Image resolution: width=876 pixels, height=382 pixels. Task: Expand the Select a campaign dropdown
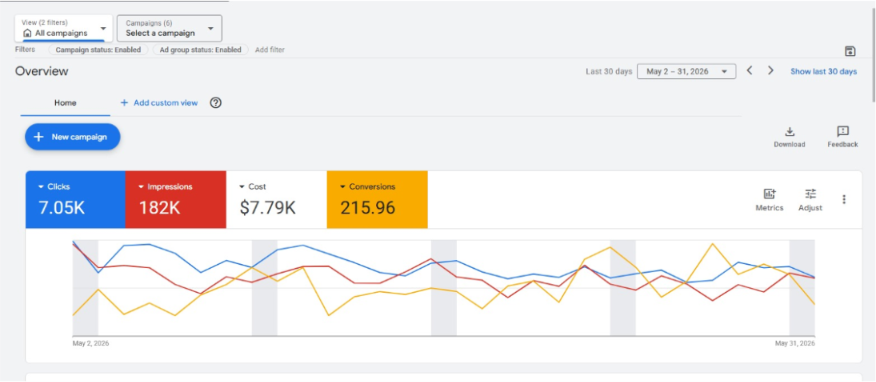[x=169, y=28]
